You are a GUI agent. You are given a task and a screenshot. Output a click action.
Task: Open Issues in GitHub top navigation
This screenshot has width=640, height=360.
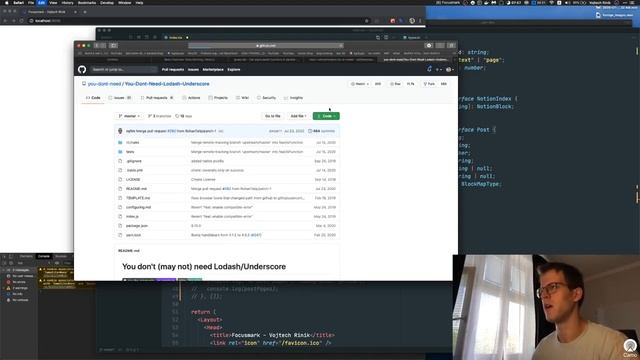[193, 69]
